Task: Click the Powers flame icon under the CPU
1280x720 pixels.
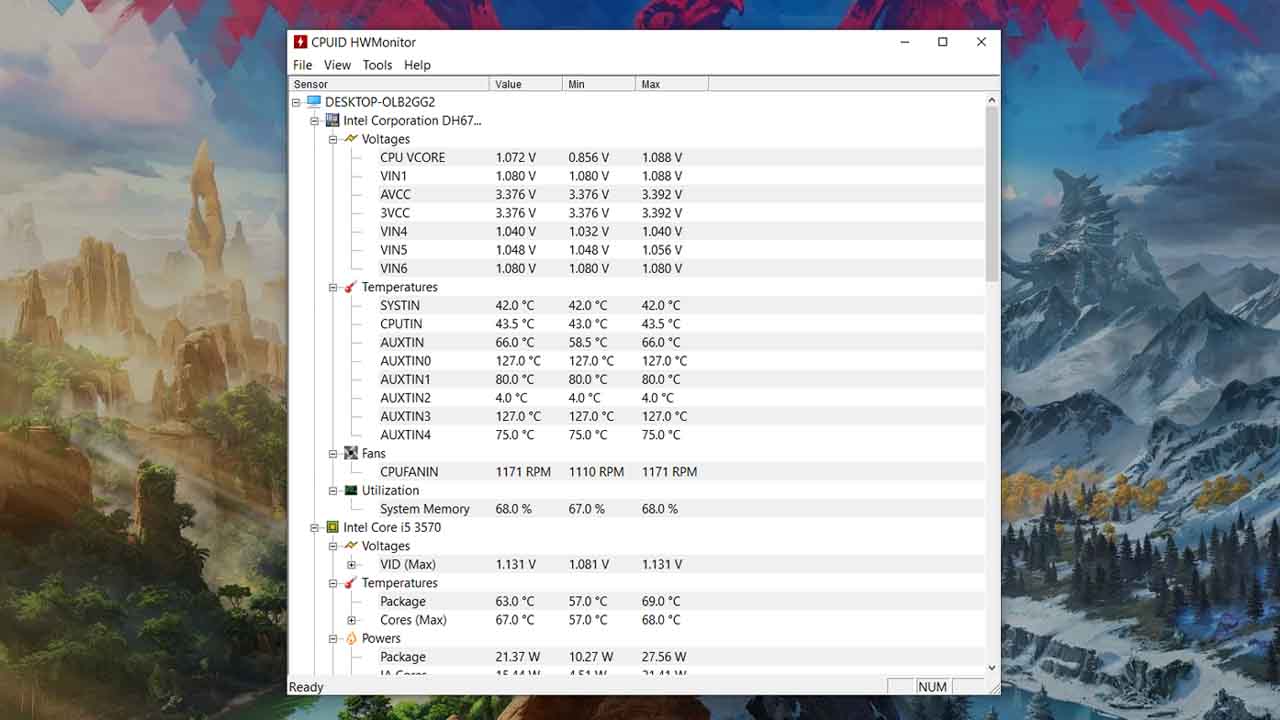Action: tap(351, 638)
